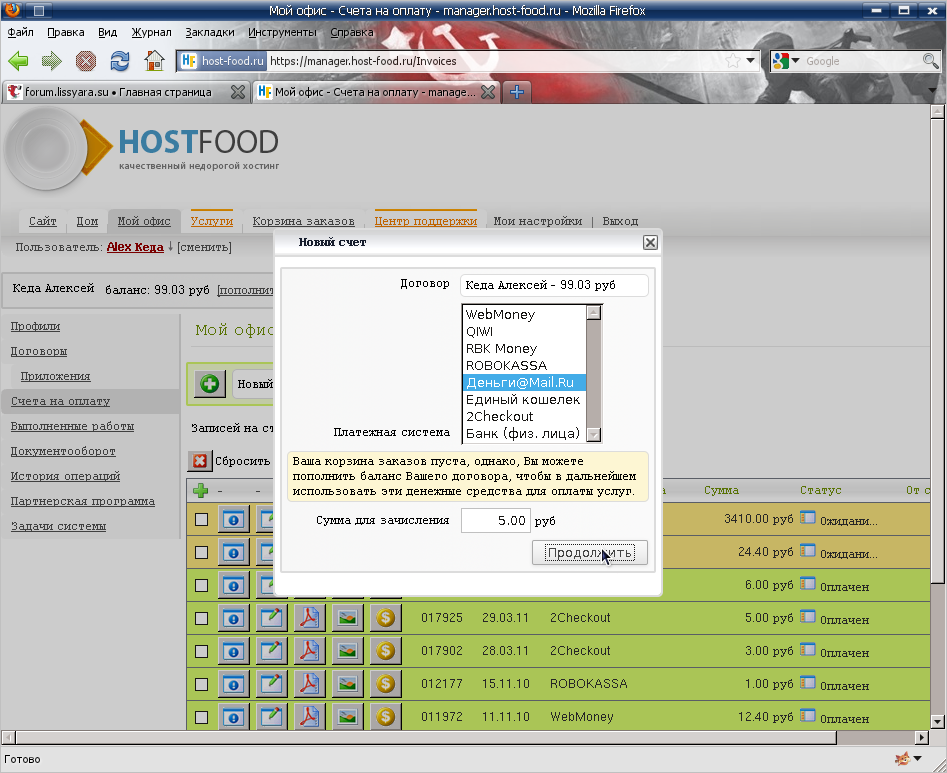View info icon for invoice 017925
Screen dimensions: 947x773
pos(234,618)
